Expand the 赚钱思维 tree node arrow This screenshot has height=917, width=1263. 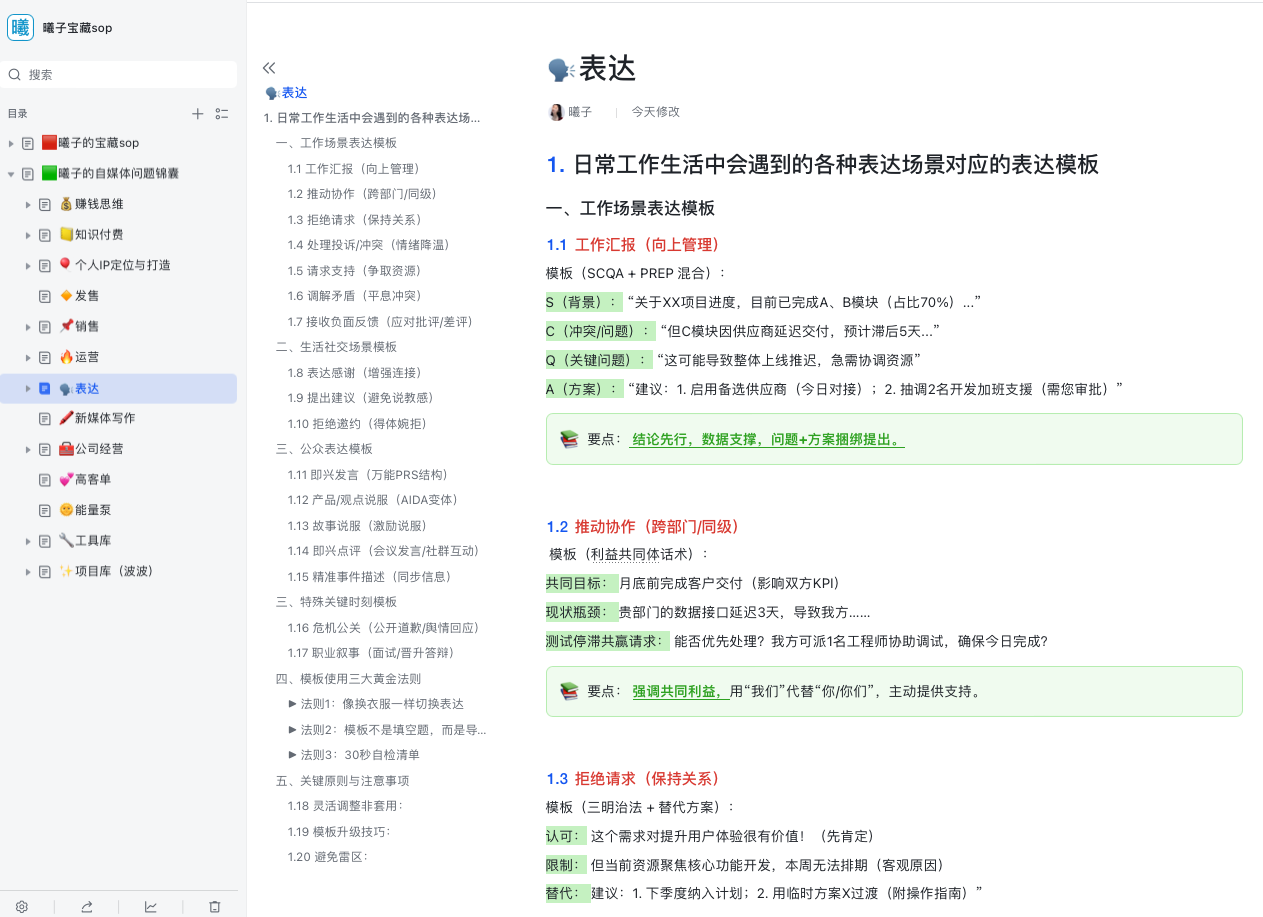(x=28, y=205)
